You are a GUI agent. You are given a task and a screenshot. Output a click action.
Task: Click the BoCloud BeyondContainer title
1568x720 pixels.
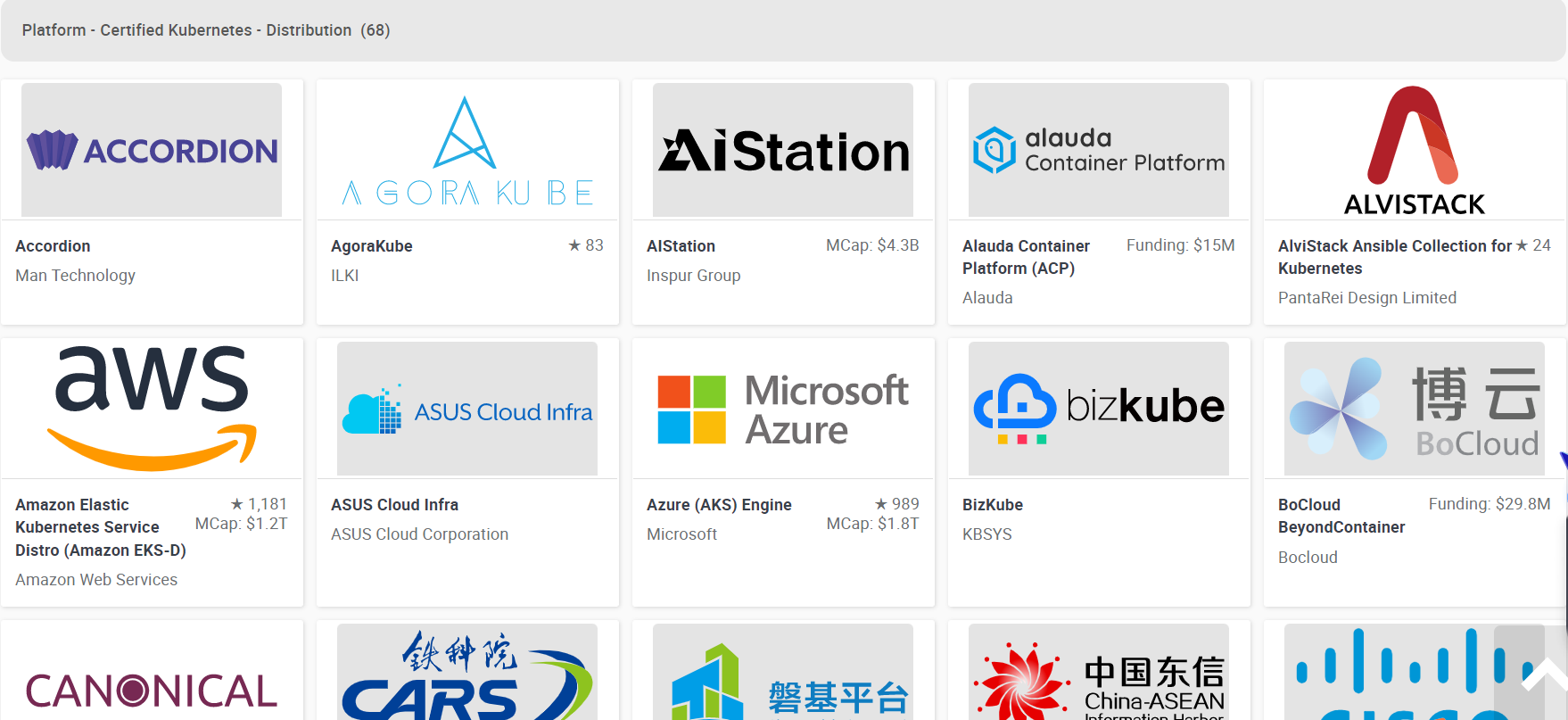click(1341, 516)
